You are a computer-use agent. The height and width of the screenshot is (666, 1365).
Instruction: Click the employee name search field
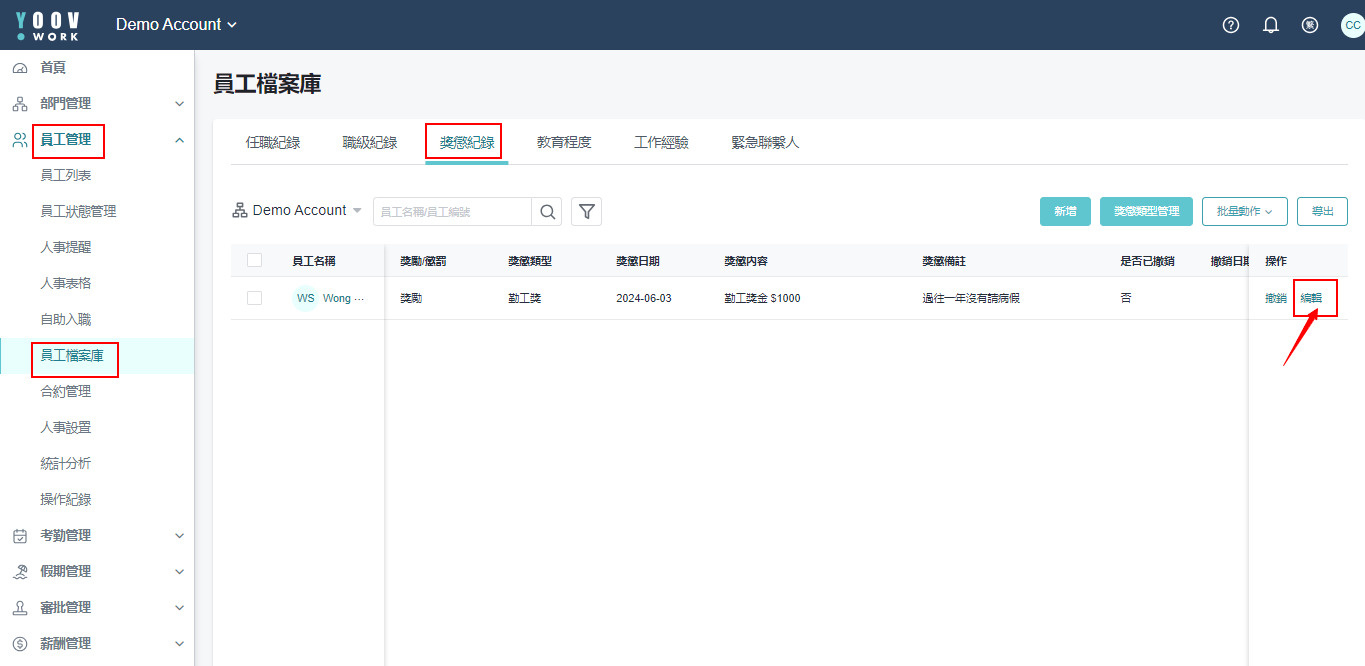pyautogui.click(x=451, y=212)
